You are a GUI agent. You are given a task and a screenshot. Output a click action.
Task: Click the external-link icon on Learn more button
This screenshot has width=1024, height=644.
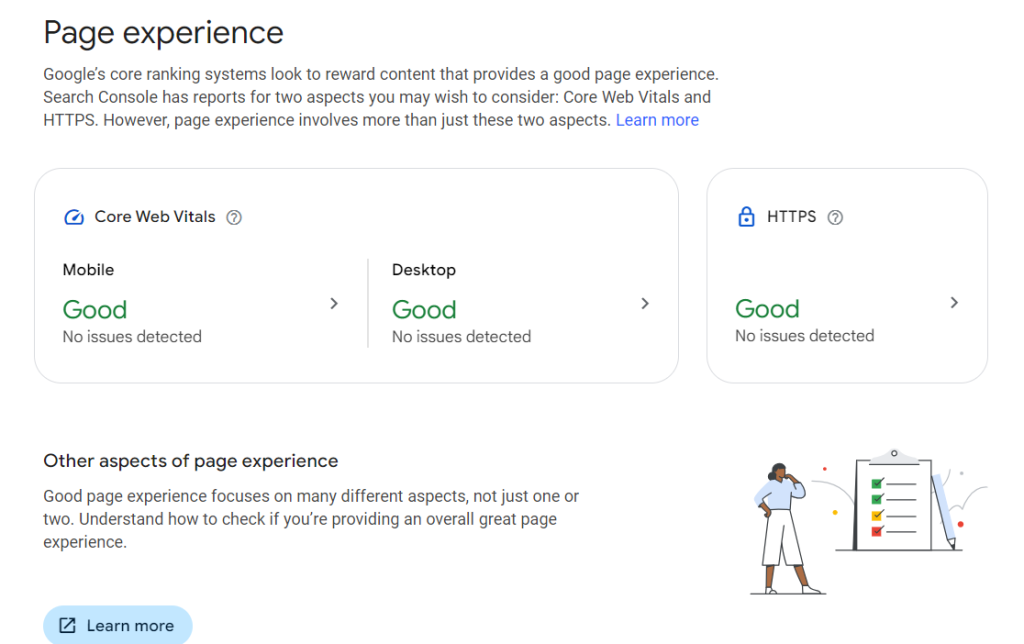pos(68,625)
